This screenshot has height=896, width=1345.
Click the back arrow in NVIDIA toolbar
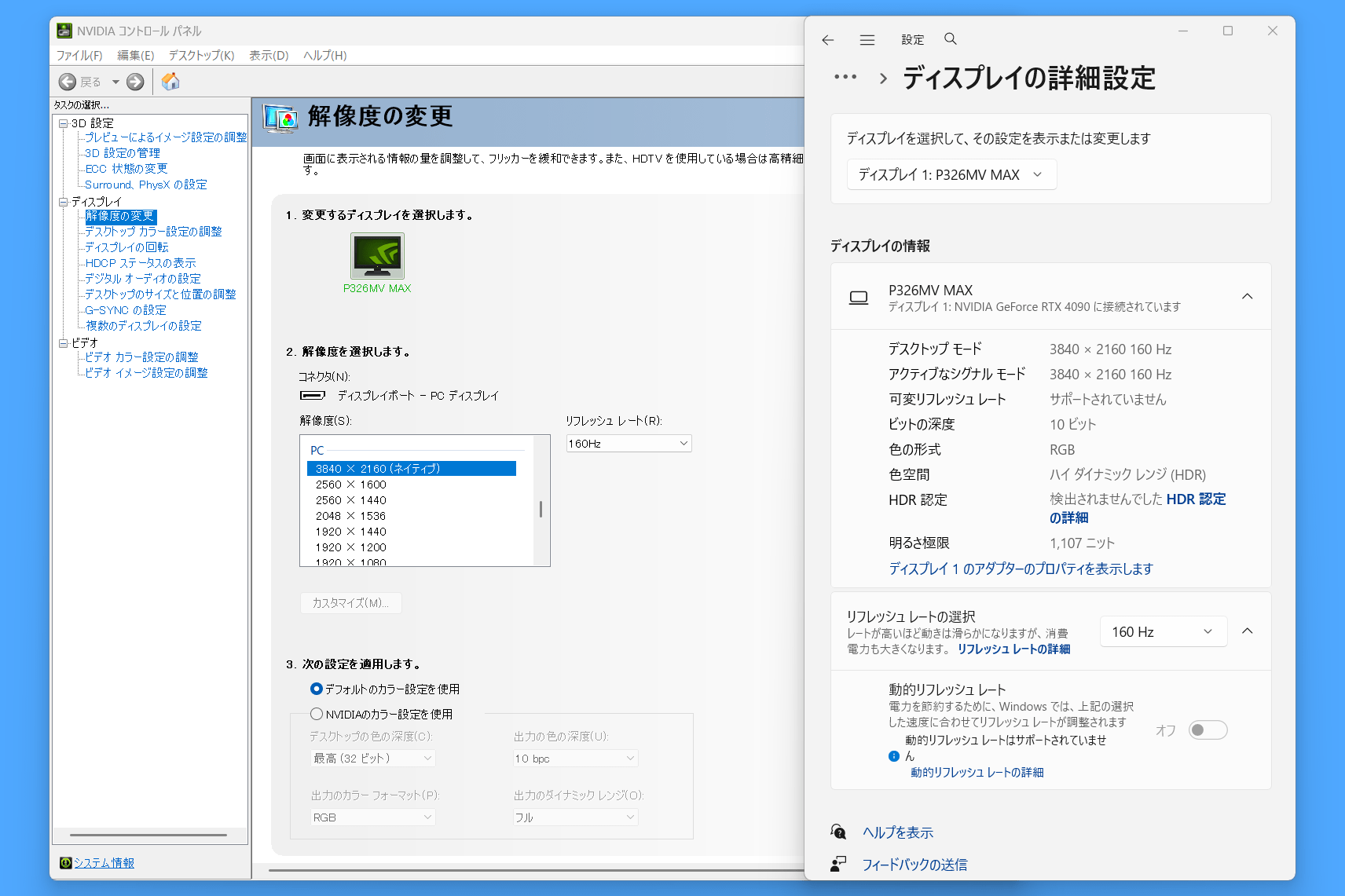[x=68, y=82]
